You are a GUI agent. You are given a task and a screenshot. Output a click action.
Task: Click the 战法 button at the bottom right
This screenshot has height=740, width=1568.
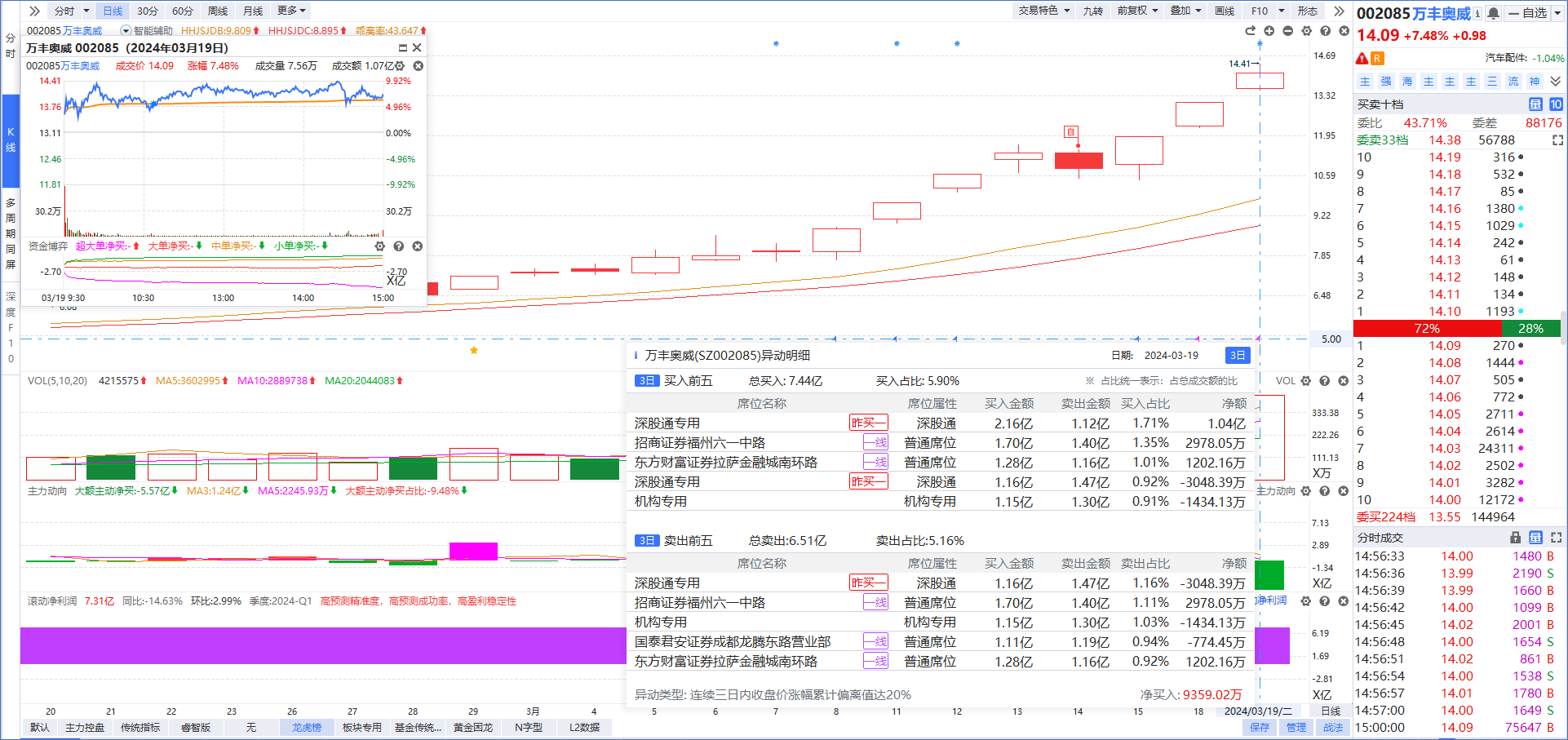1333,727
